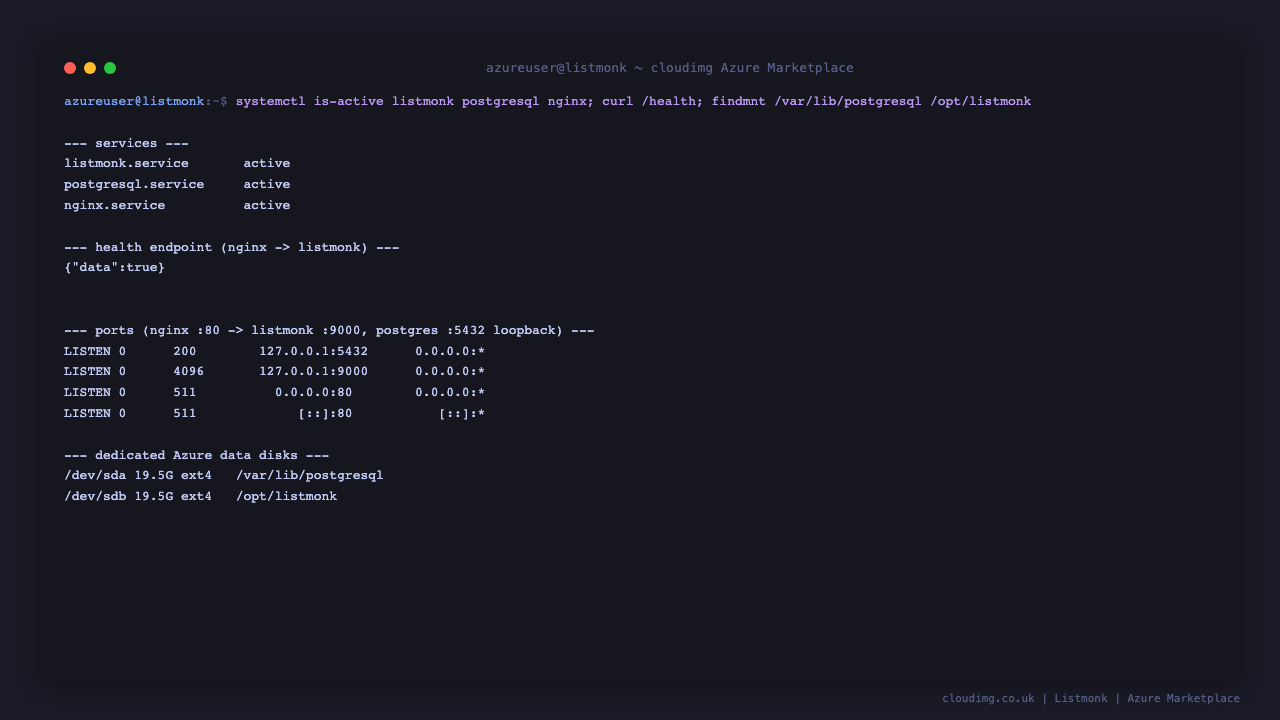Click the findmnt command segment
This screenshot has height=720, width=1280.
pyautogui.click(x=871, y=102)
